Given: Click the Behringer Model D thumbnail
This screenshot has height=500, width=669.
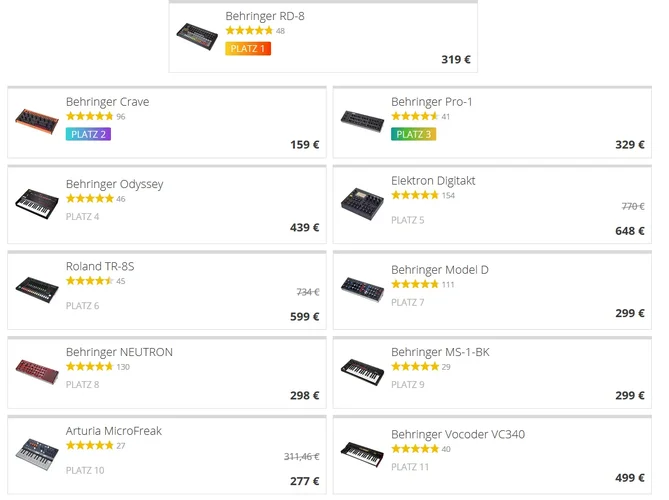Looking at the screenshot, I should [x=361, y=289].
